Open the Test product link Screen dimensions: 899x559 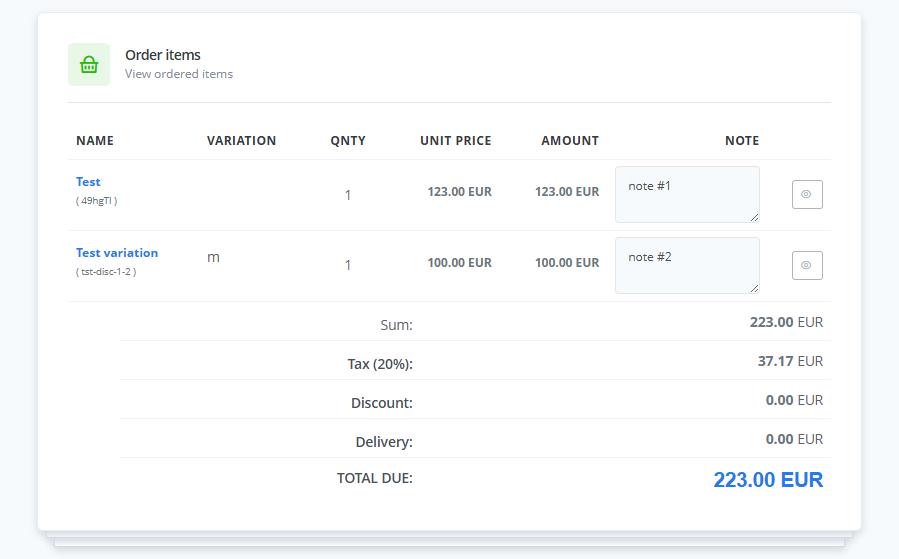point(88,182)
